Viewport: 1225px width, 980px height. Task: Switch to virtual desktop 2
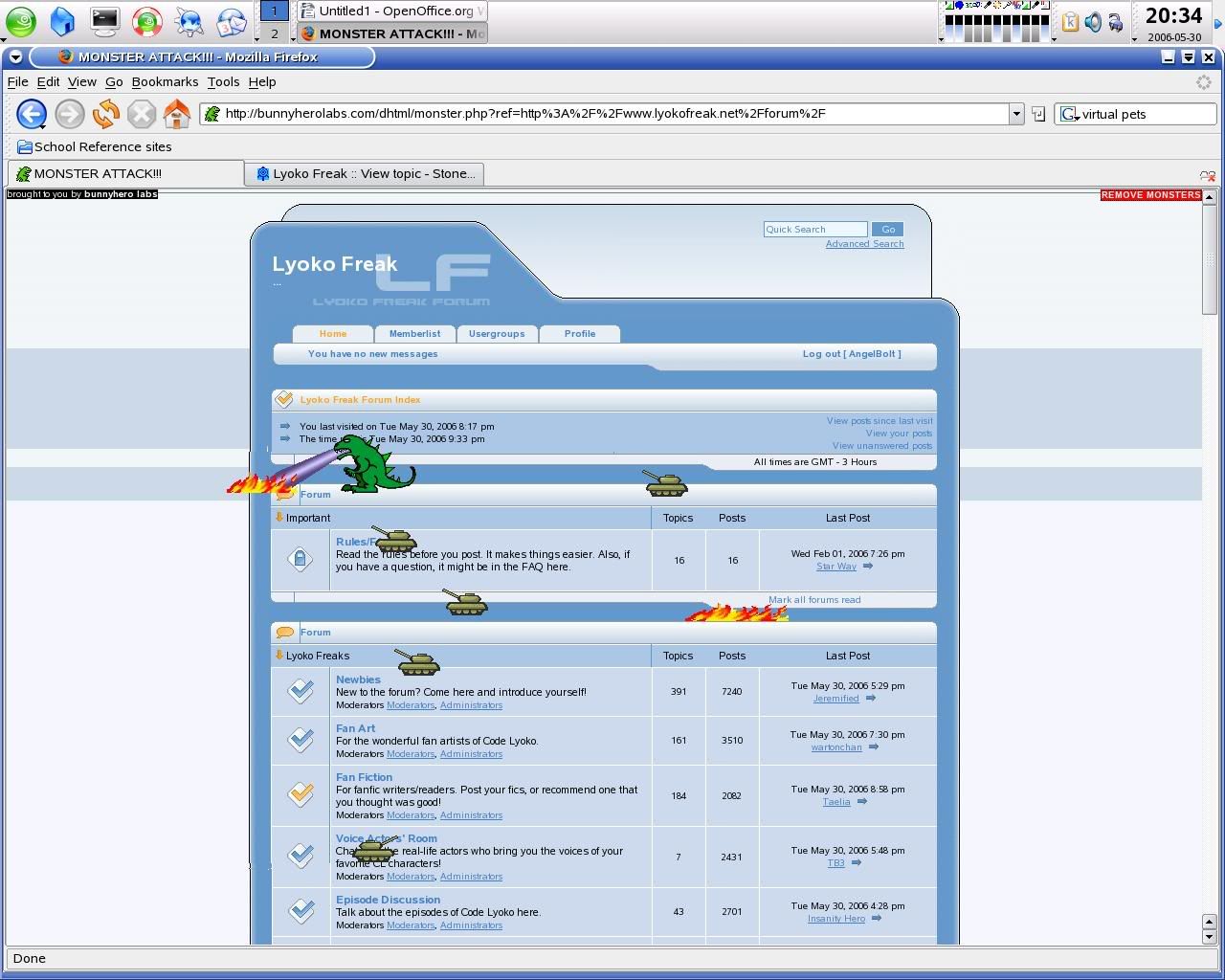[x=275, y=33]
